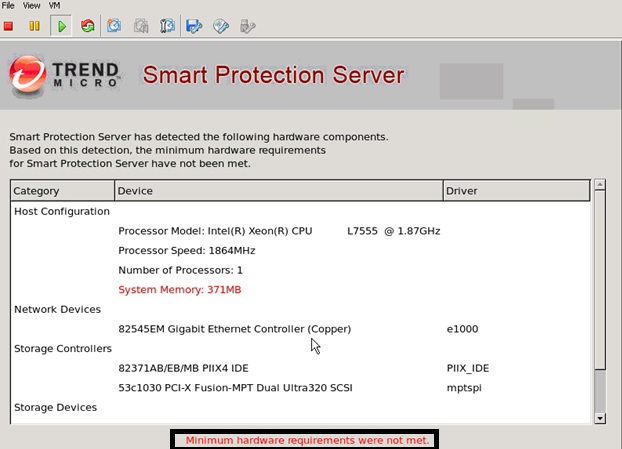Open the snapshot manager icon

click(168, 26)
